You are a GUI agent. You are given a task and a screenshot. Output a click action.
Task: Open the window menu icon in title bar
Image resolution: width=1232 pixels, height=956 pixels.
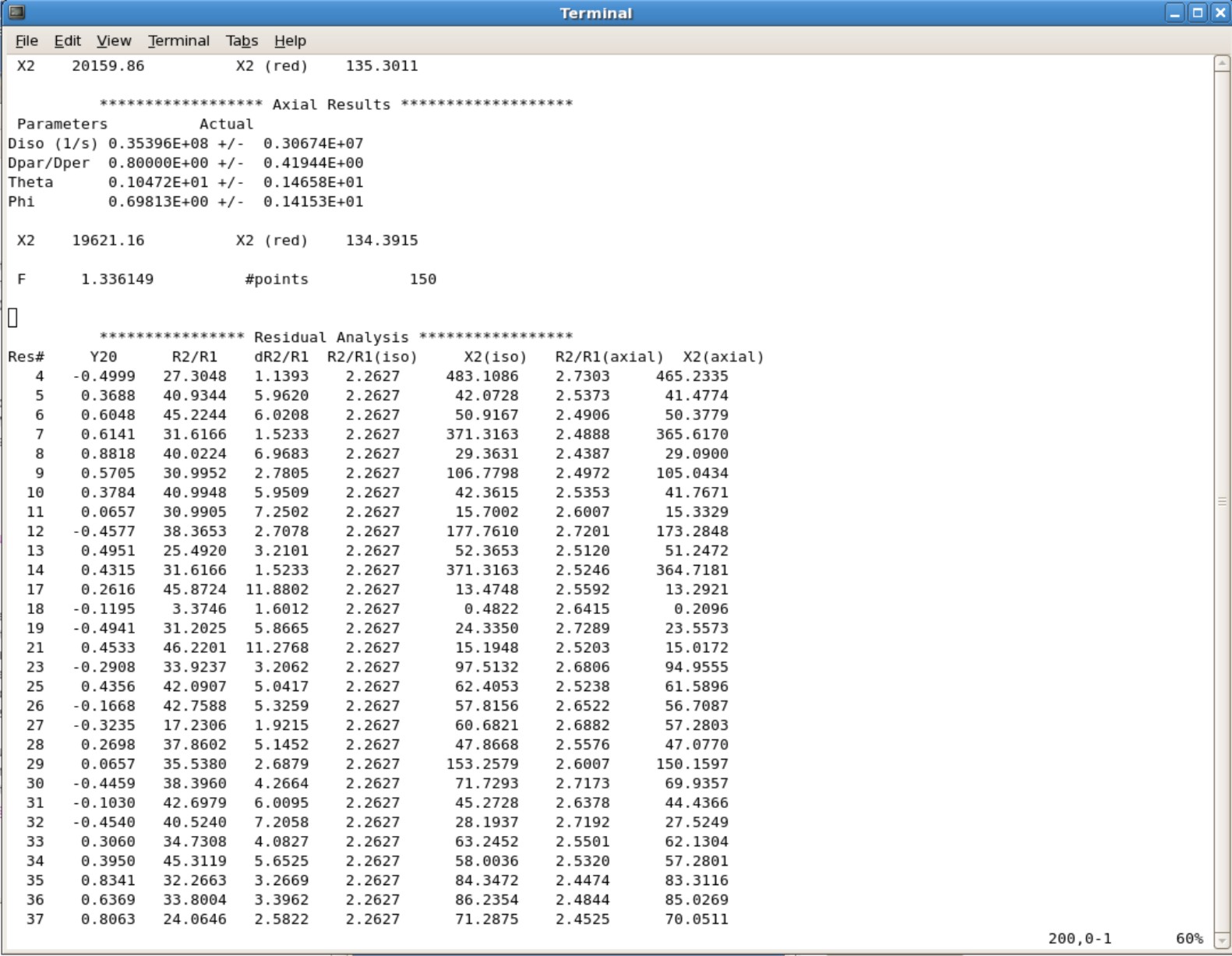point(16,12)
